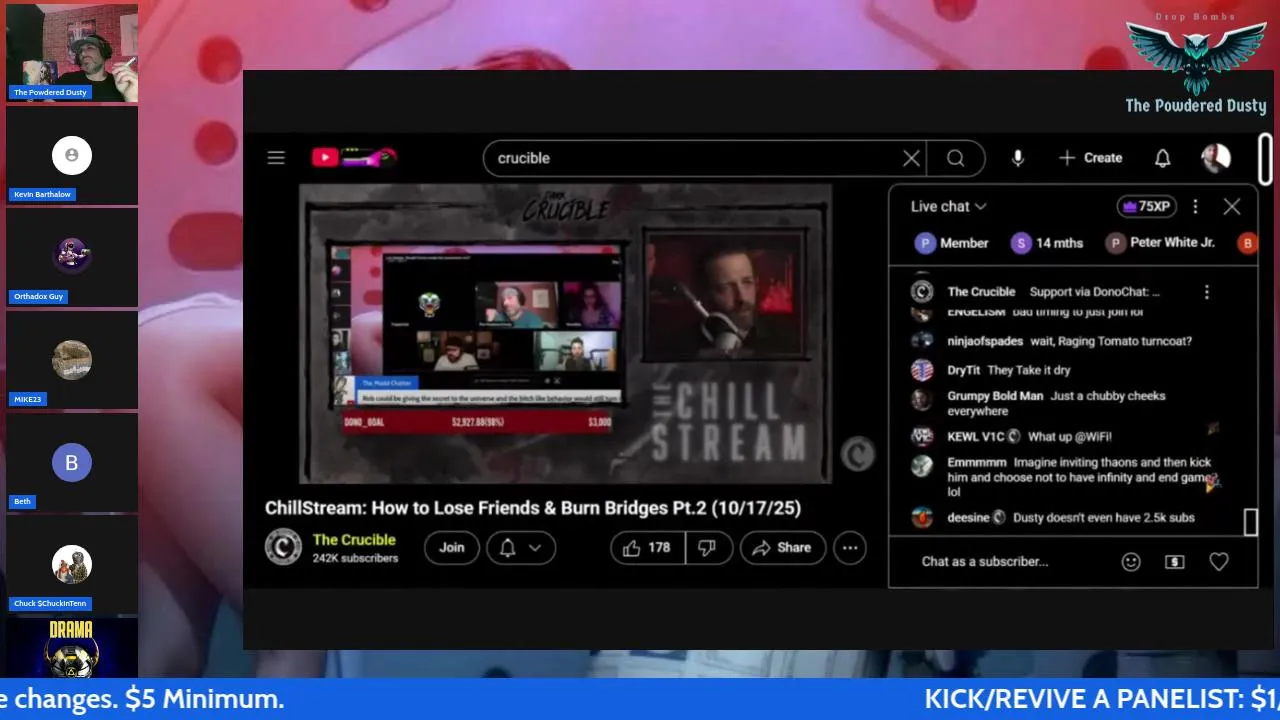Viewport: 1280px width, 720px height.
Task: Select the MIKE23 participant tile
Action: click(72, 360)
